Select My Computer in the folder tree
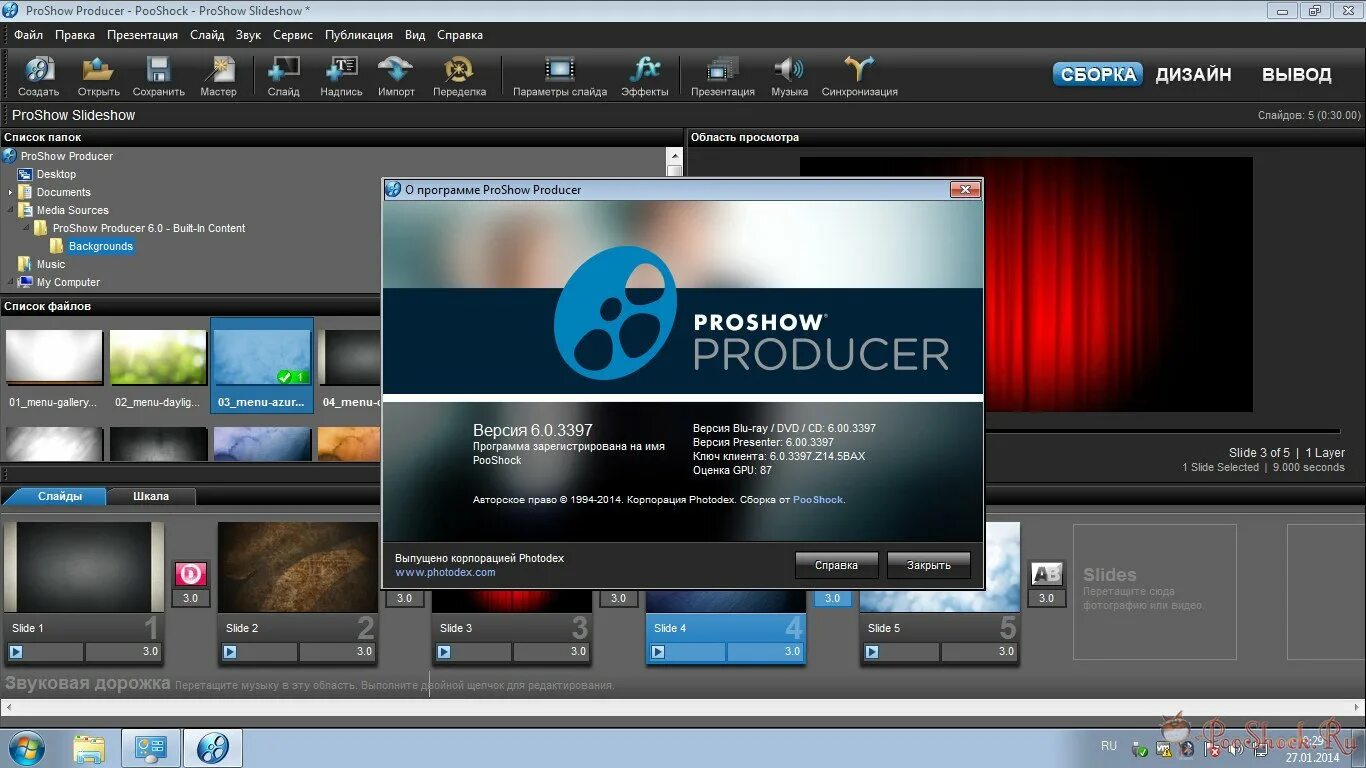Image resolution: width=1366 pixels, height=768 pixels. coord(68,282)
